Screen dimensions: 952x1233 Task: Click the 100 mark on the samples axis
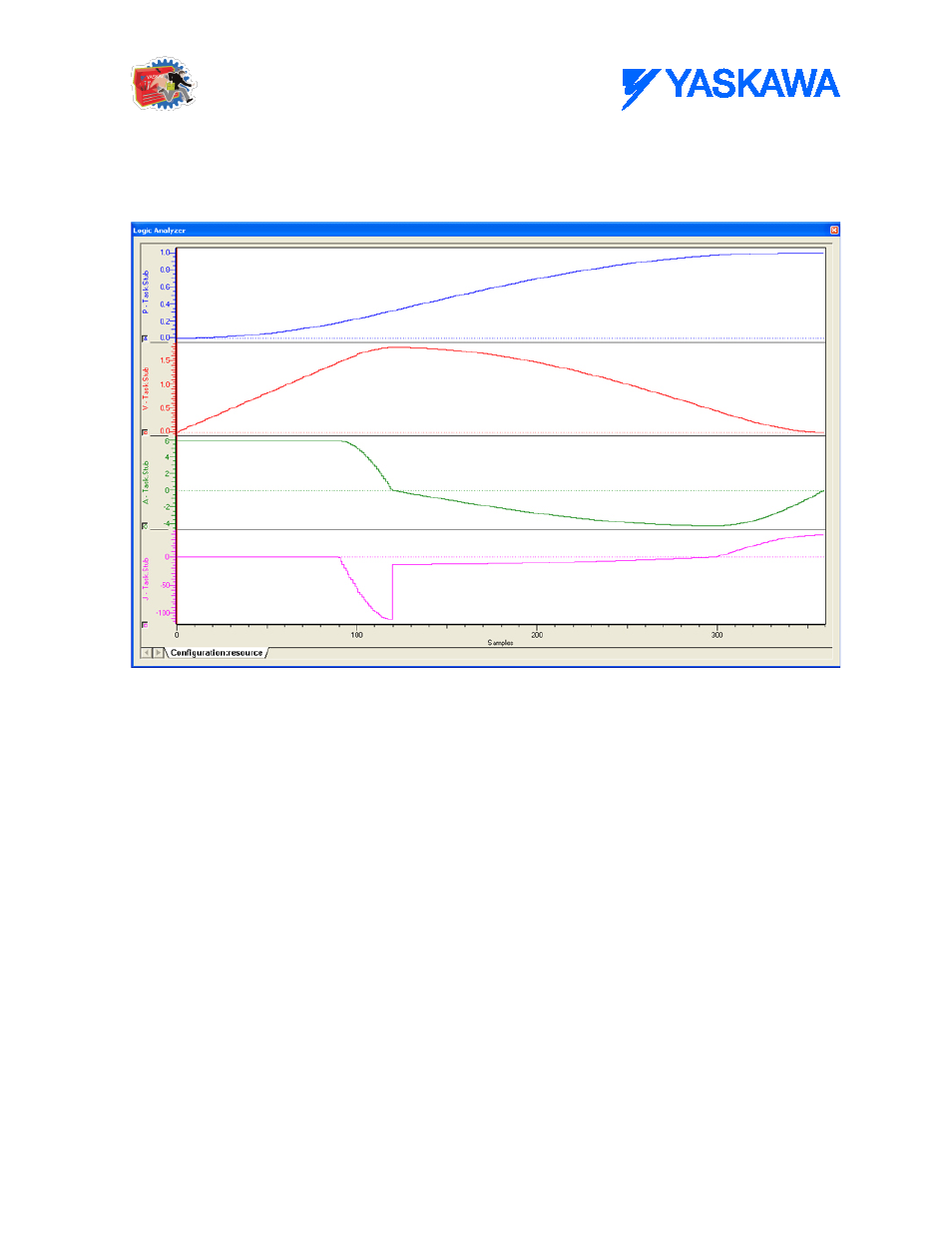click(x=356, y=635)
